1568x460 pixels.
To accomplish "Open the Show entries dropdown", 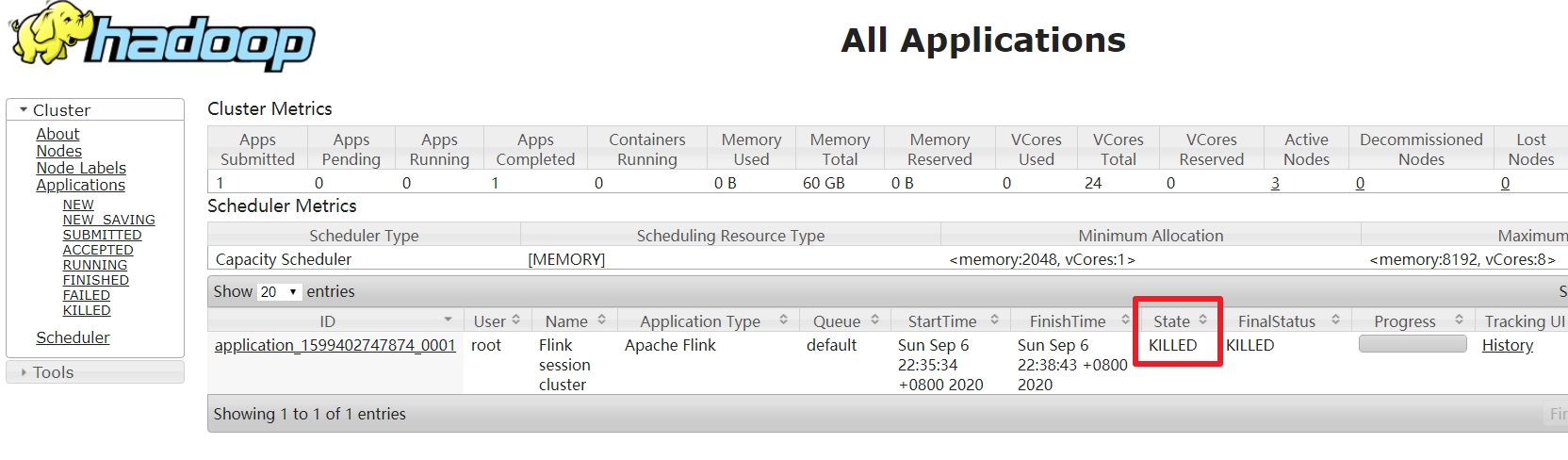I will tap(279, 292).
